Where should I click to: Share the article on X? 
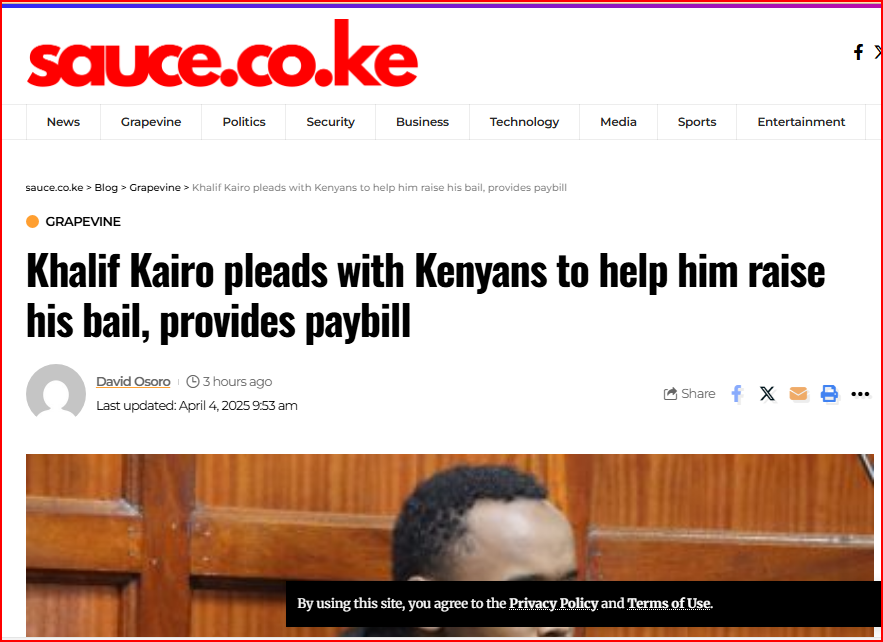[767, 394]
